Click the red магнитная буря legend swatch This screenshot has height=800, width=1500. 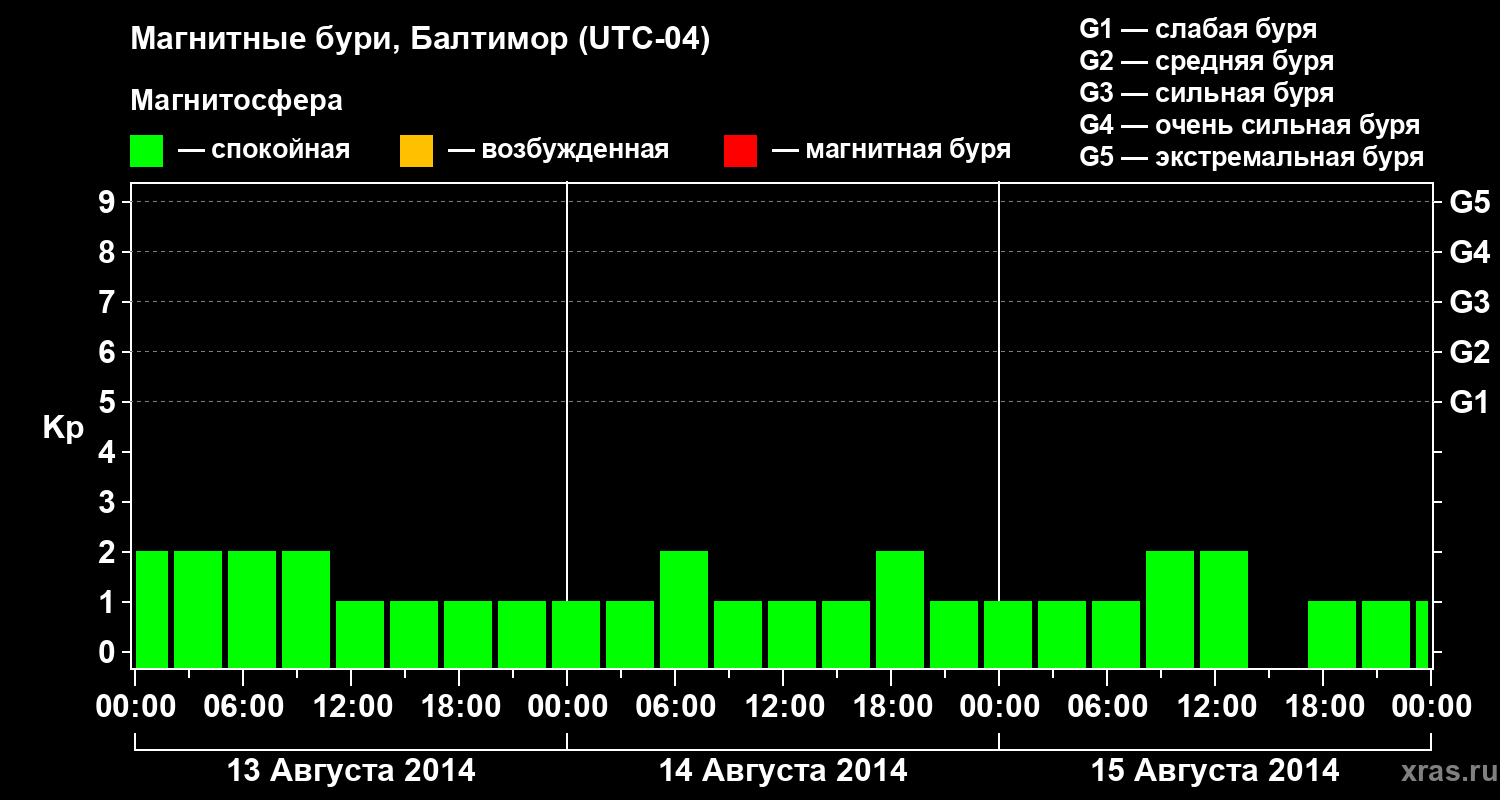point(740,151)
